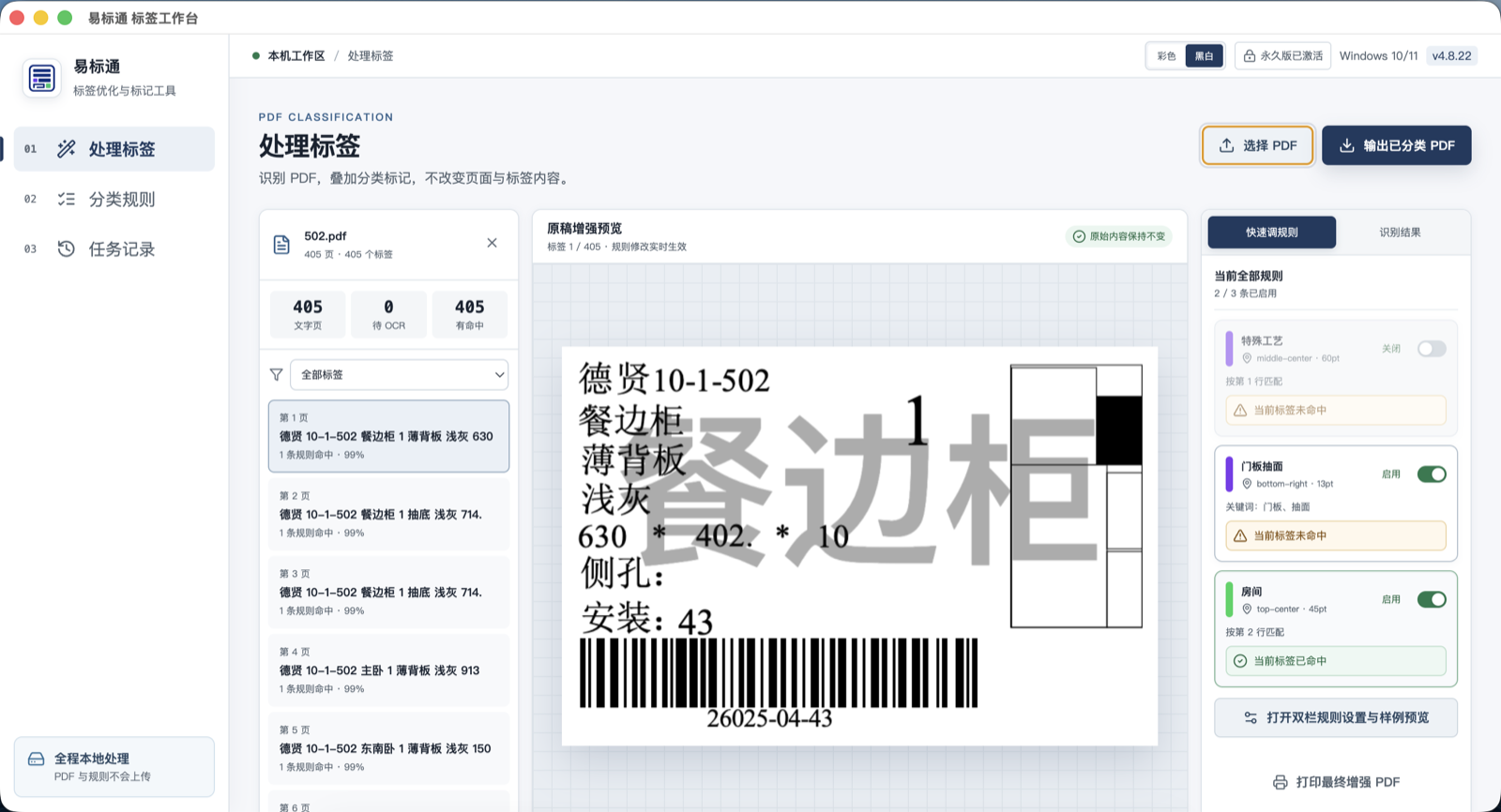Select the 第 4 页 主卧 label item
The height and width of the screenshot is (812, 1501).
(388, 669)
